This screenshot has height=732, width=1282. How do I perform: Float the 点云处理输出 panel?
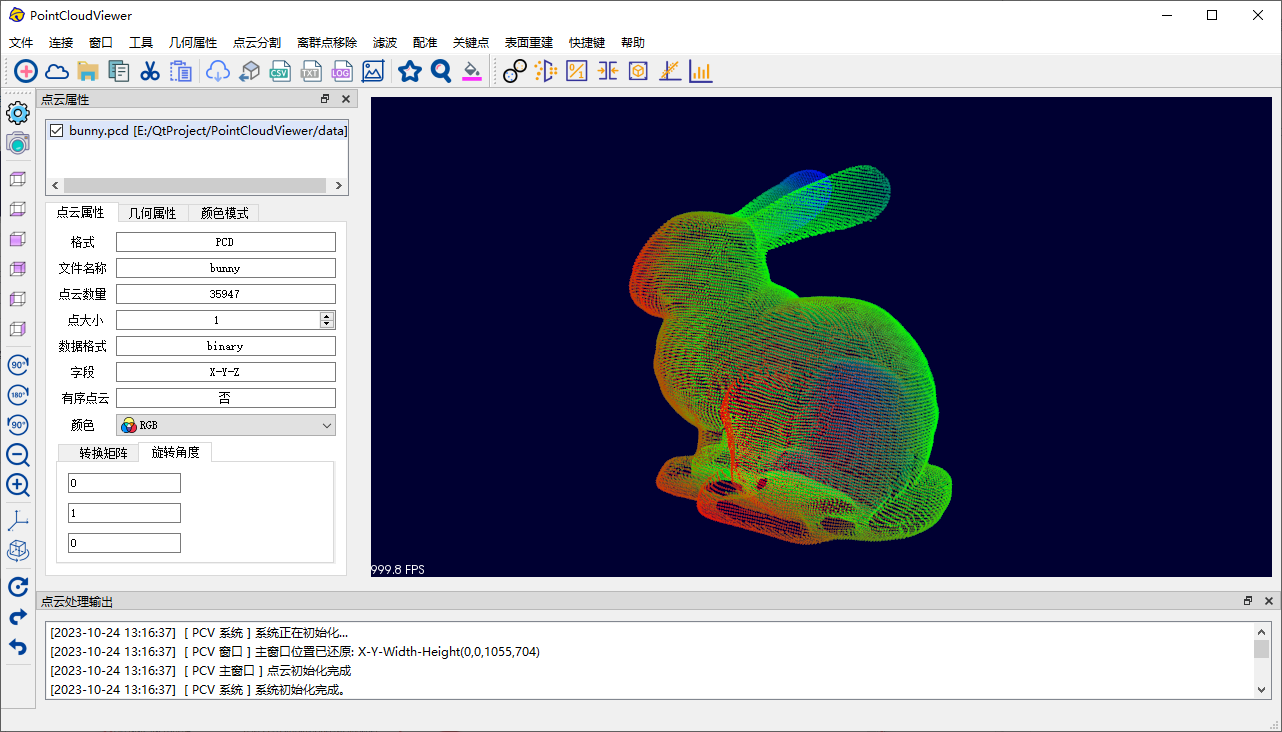pyautogui.click(x=1248, y=601)
